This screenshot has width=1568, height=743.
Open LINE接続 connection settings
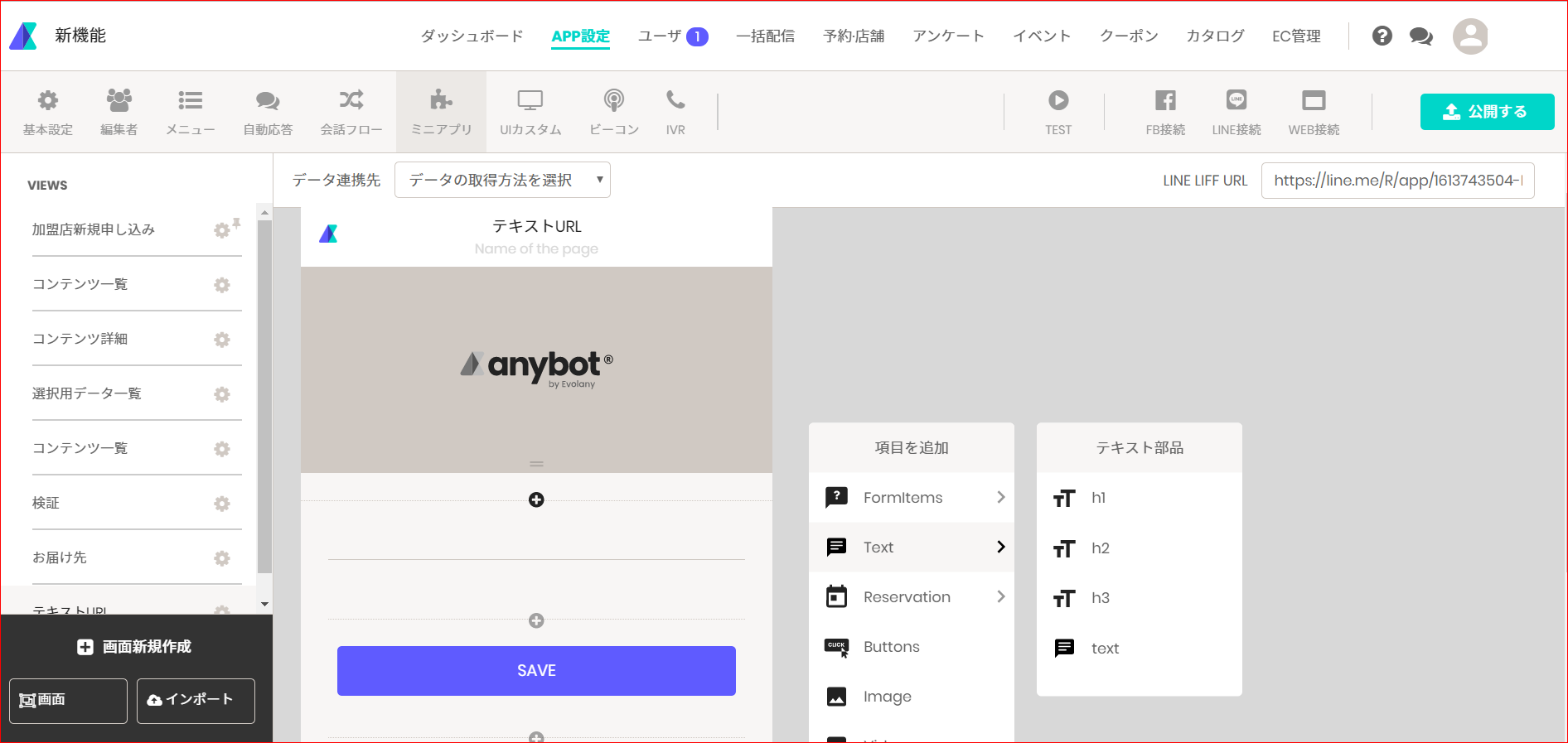coord(1236,112)
